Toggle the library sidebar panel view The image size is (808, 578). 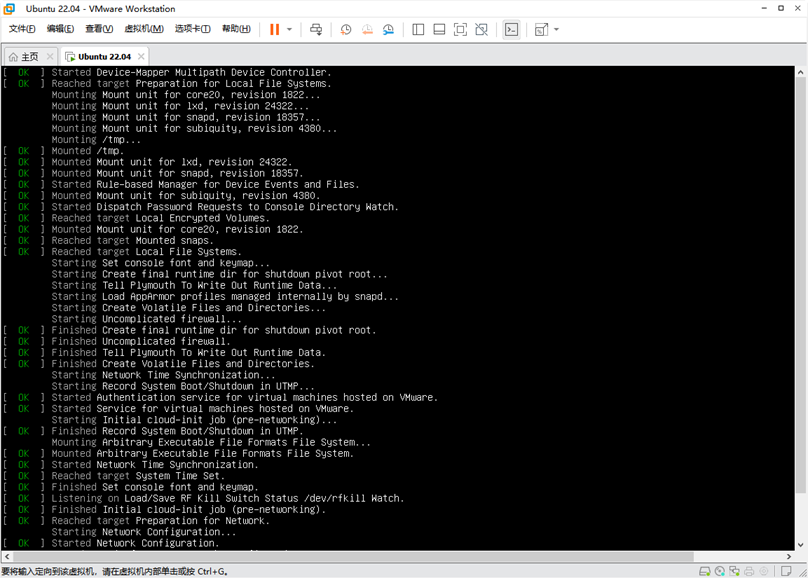tap(418, 29)
